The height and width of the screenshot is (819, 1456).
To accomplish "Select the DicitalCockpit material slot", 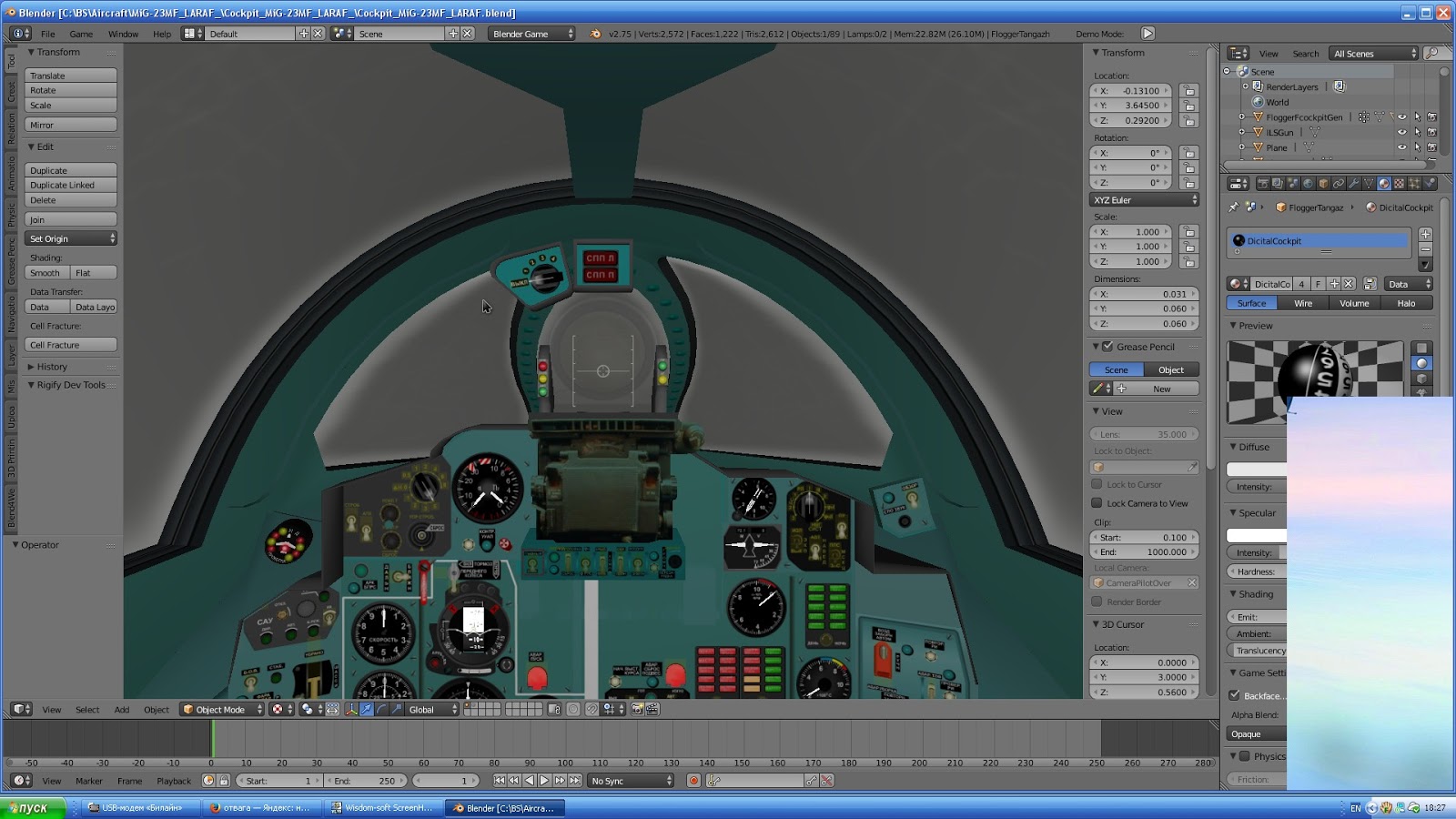I will [1318, 241].
